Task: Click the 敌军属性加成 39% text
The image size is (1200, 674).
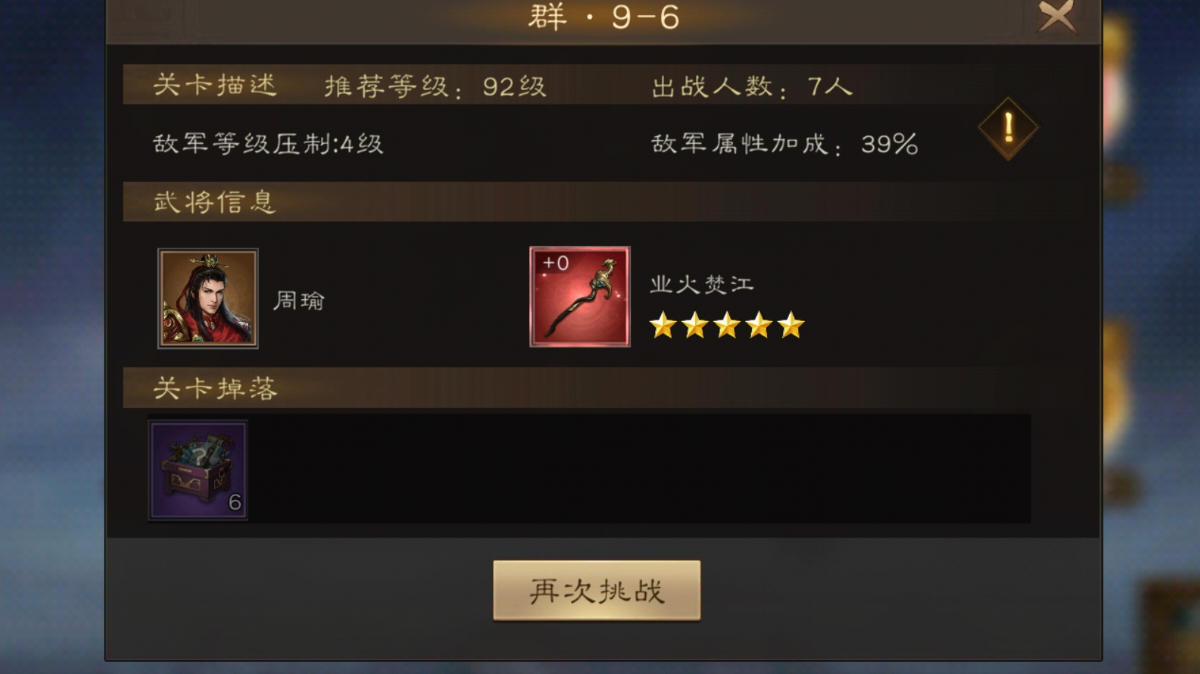Action: tap(785, 144)
